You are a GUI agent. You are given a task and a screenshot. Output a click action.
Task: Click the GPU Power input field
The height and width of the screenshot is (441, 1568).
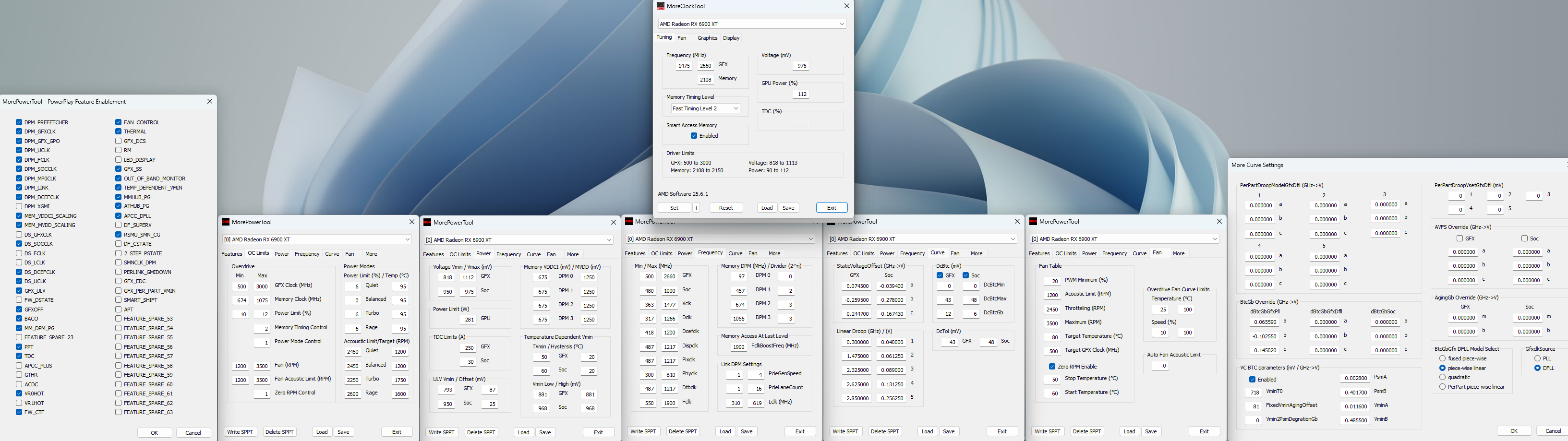(x=800, y=93)
